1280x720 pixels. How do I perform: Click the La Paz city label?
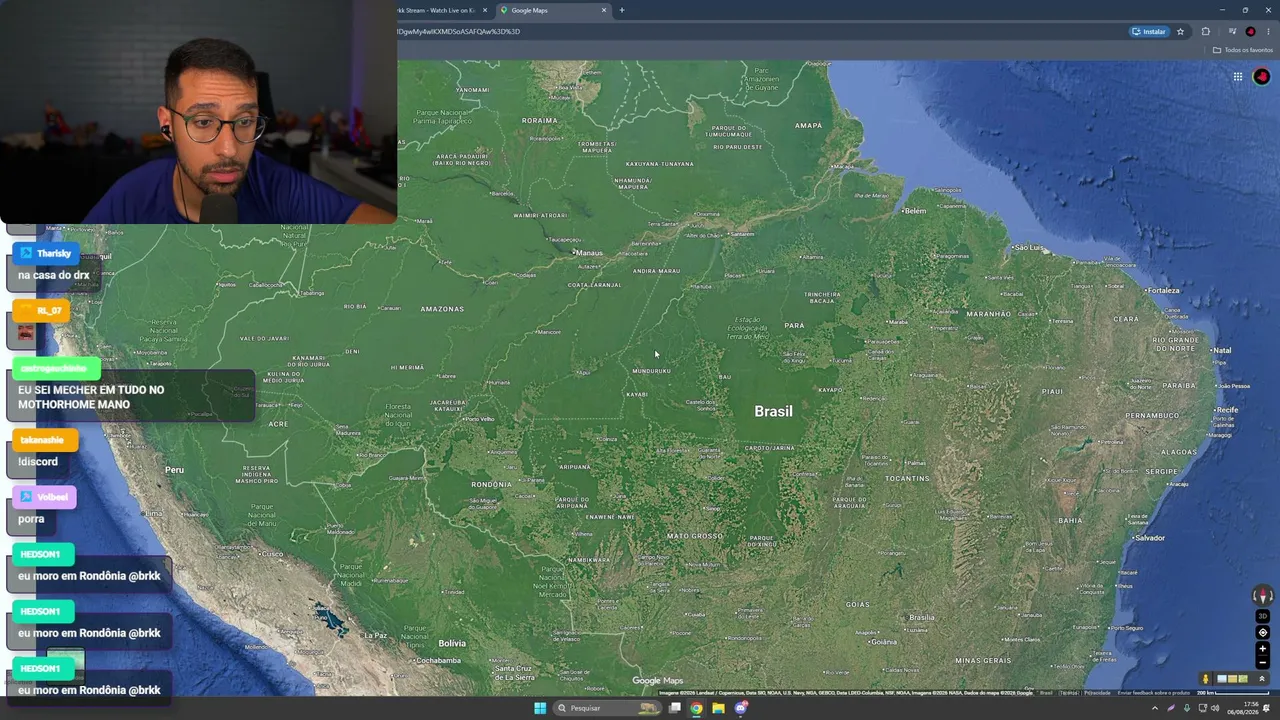pos(375,635)
